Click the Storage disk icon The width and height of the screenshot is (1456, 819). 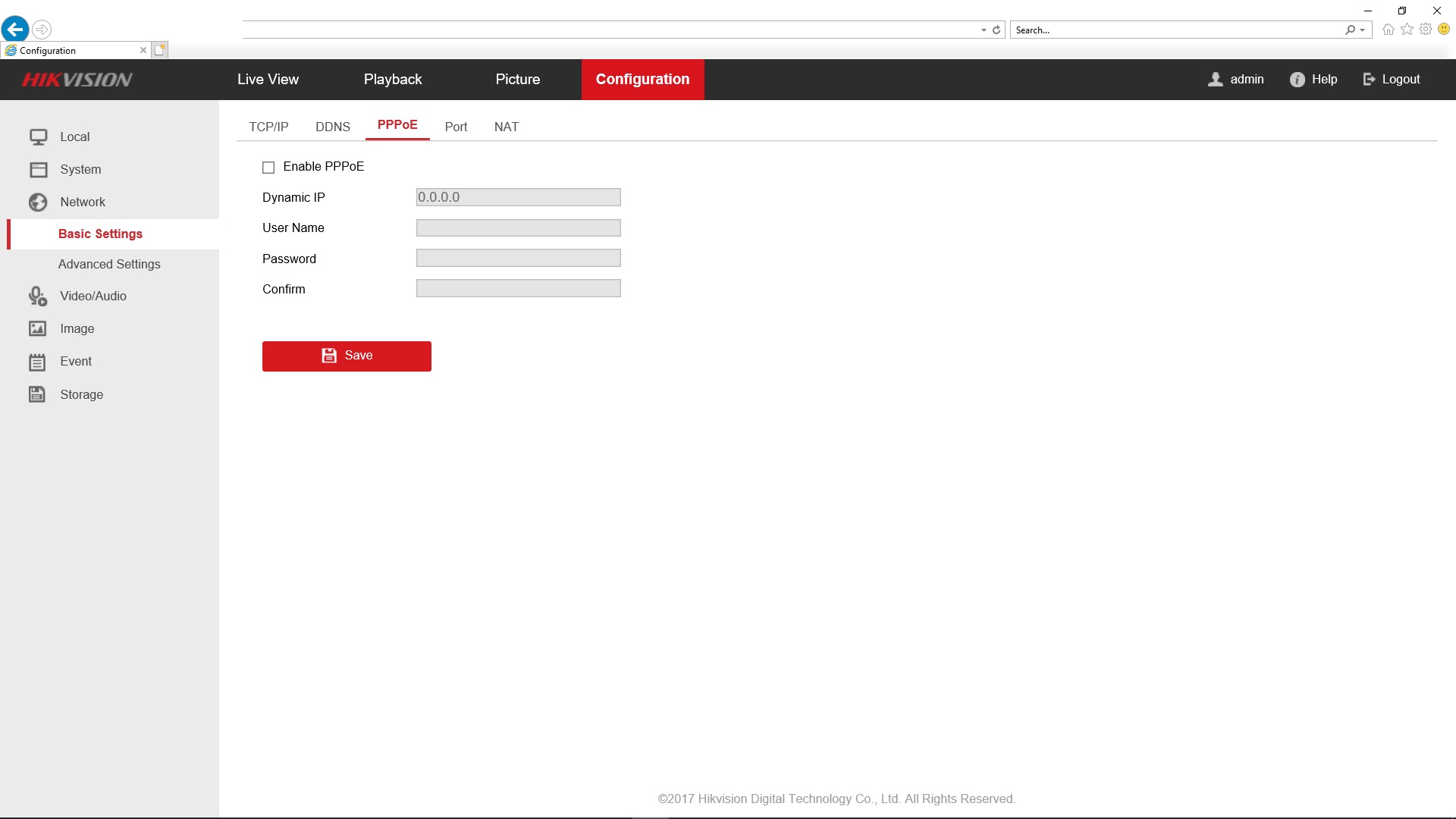[x=38, y=394]
